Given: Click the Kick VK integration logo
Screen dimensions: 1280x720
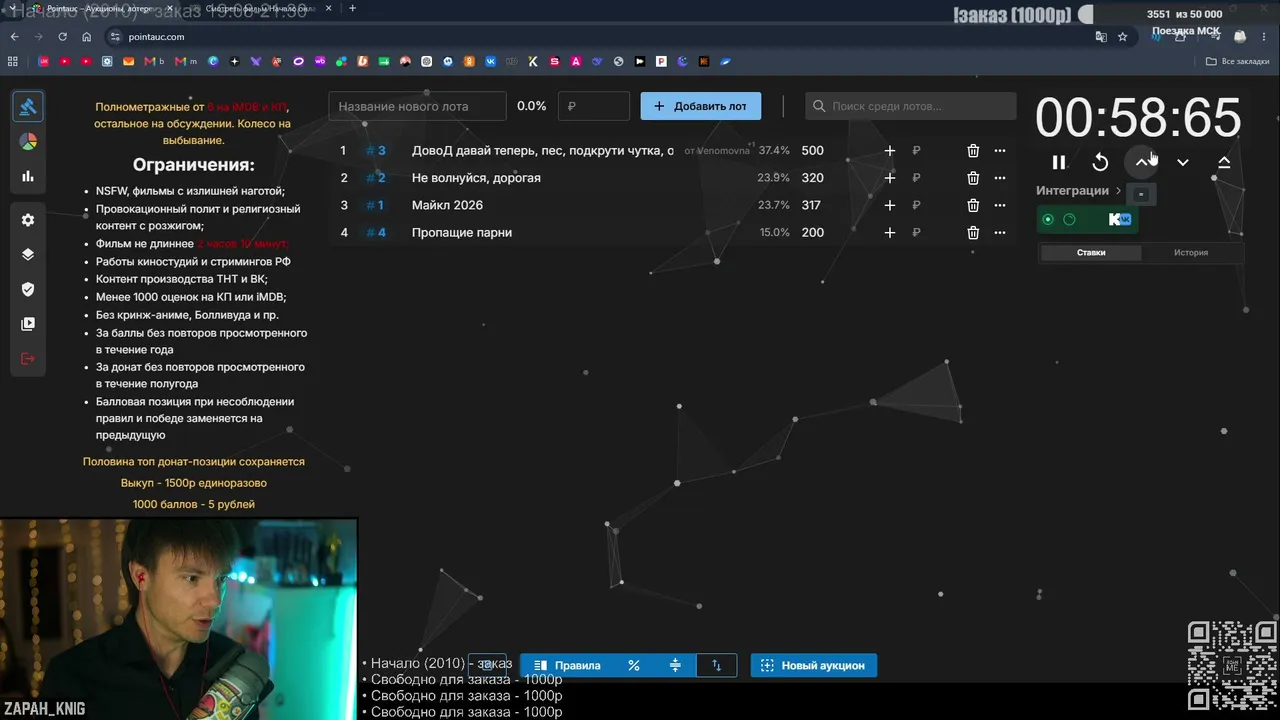Looking at the screenshot, I should pos(1120,219).
